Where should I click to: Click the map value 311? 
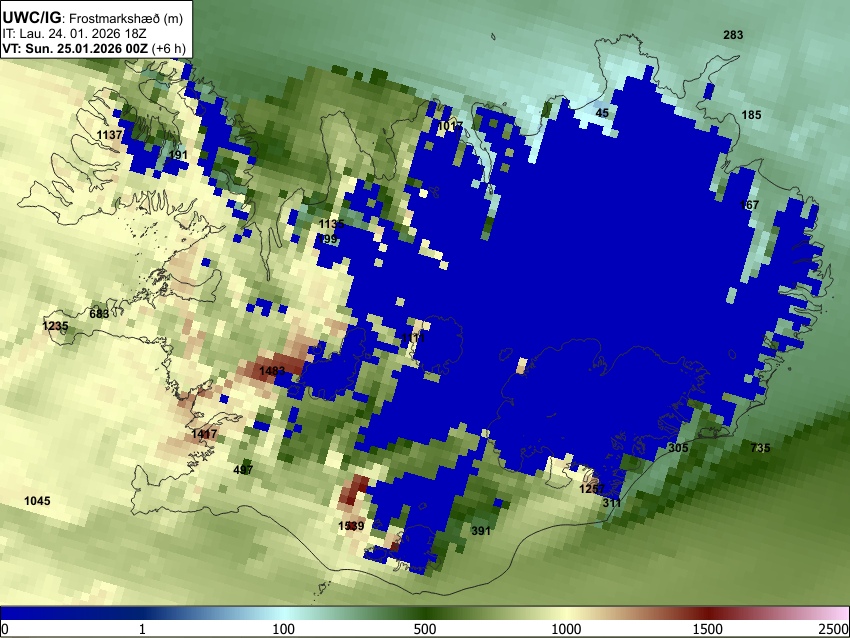point(611,503)
